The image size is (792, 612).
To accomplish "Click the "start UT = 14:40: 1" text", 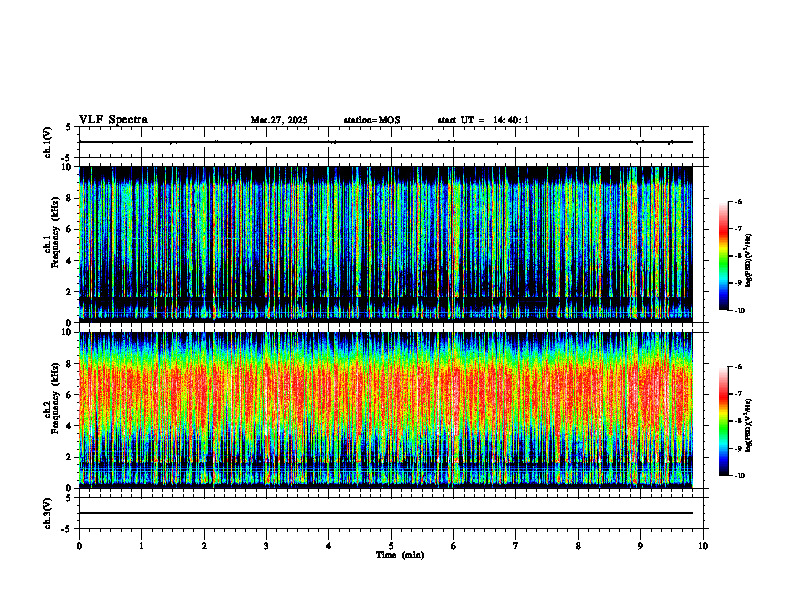I will [483, 120].
